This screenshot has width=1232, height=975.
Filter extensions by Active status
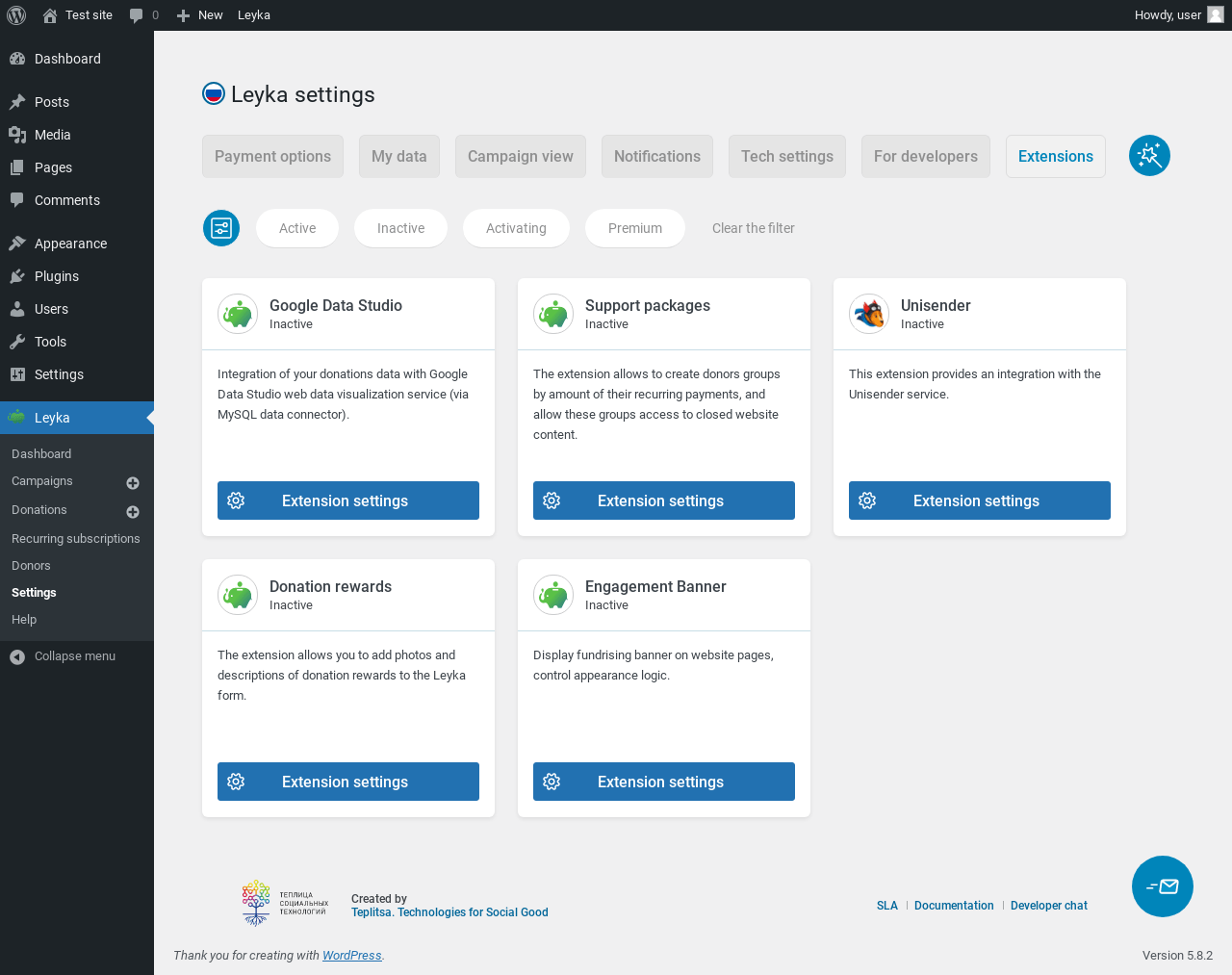[297, 228]
